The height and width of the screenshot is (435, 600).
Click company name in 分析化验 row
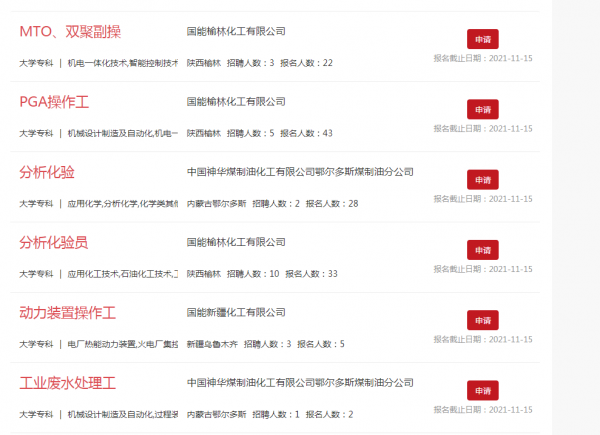300,172
